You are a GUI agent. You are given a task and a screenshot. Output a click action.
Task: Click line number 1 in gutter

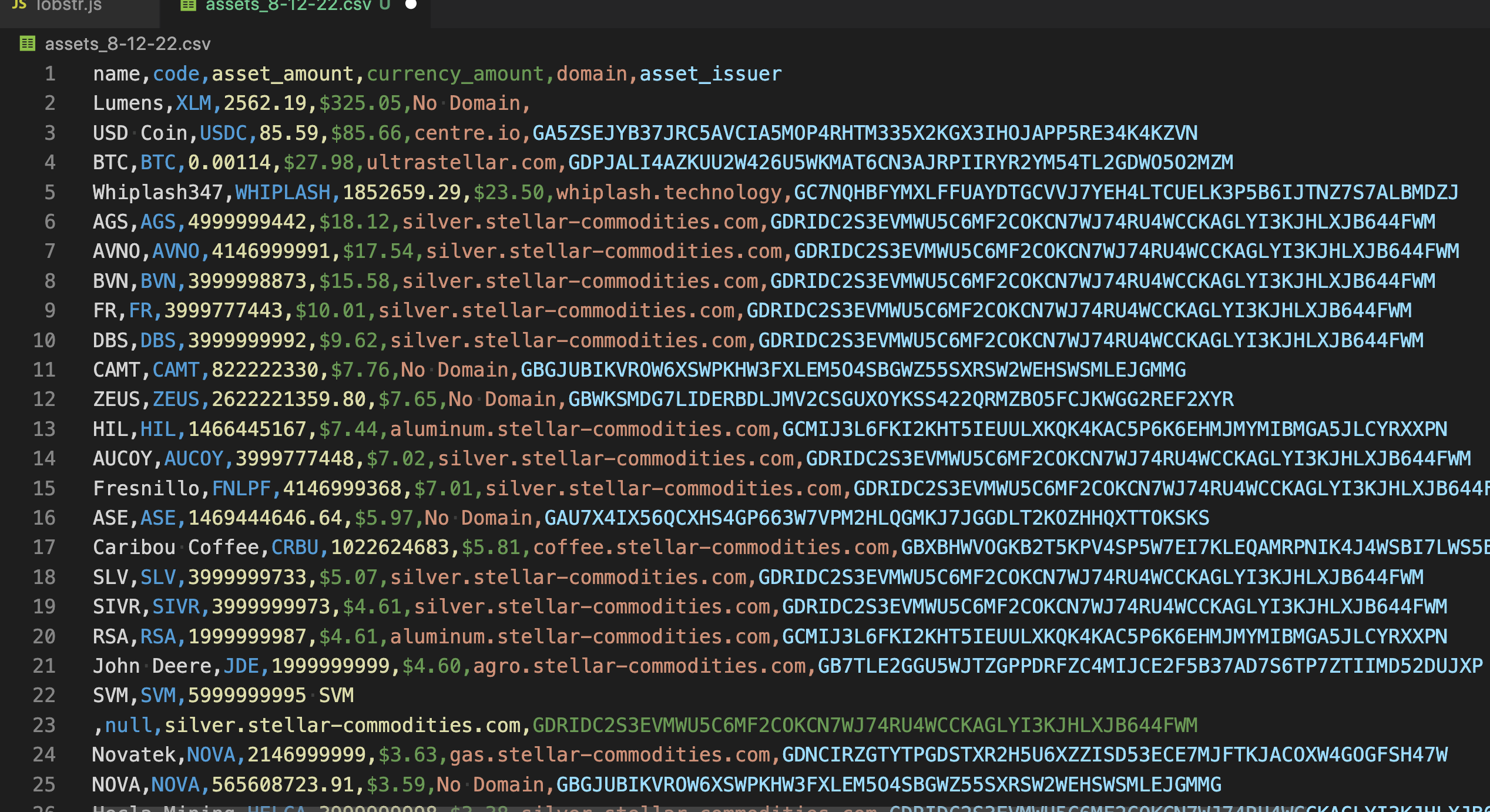pos(50,74)
